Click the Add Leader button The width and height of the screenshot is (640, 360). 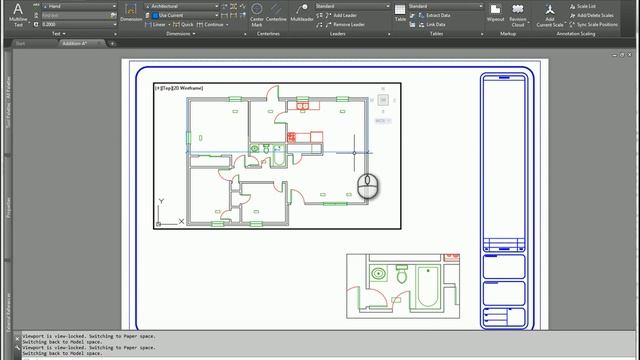pyautogui.click(x=341, y=16)
